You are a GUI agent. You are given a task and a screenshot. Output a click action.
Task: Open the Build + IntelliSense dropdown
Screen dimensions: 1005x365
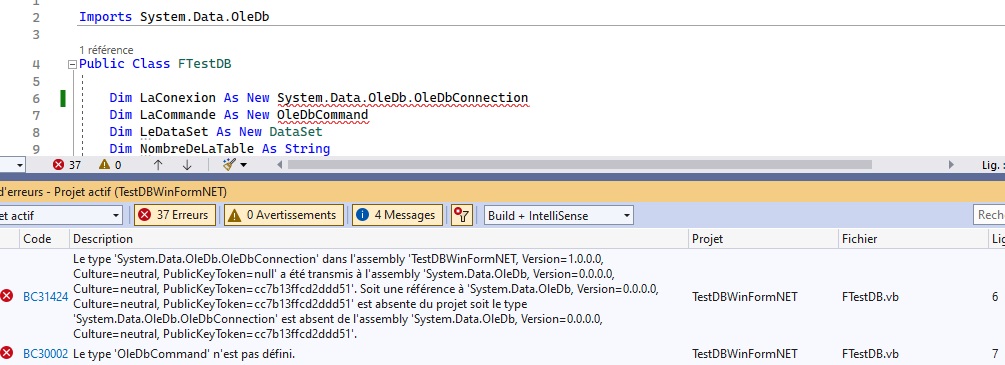pyautogui.click(x=558, y=216)
